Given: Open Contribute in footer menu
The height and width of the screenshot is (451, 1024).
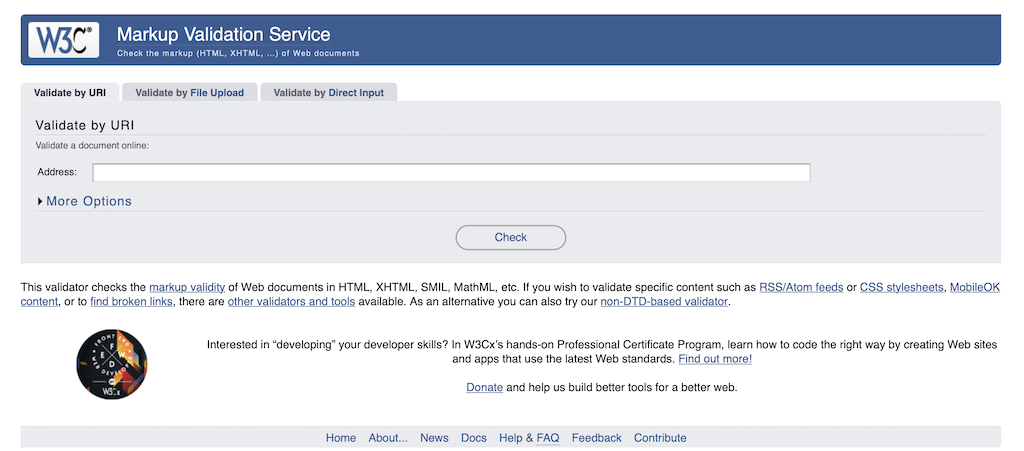Looking at the screenshot, I should [660, 438].
